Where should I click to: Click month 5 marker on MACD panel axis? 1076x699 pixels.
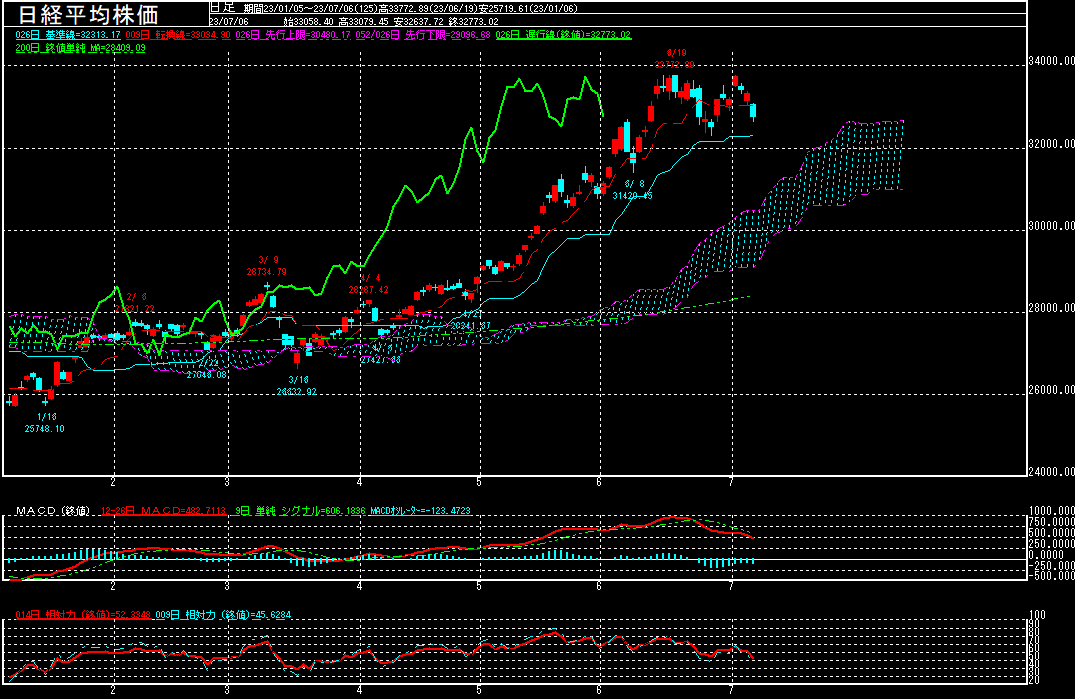pyautogui.click(x=479, y=587)
